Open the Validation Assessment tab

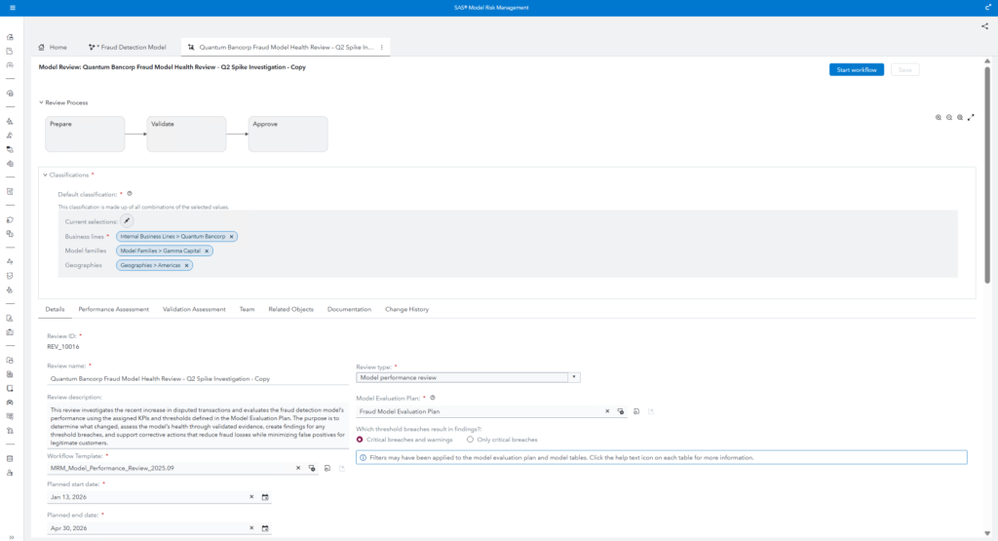coord(194,309)
